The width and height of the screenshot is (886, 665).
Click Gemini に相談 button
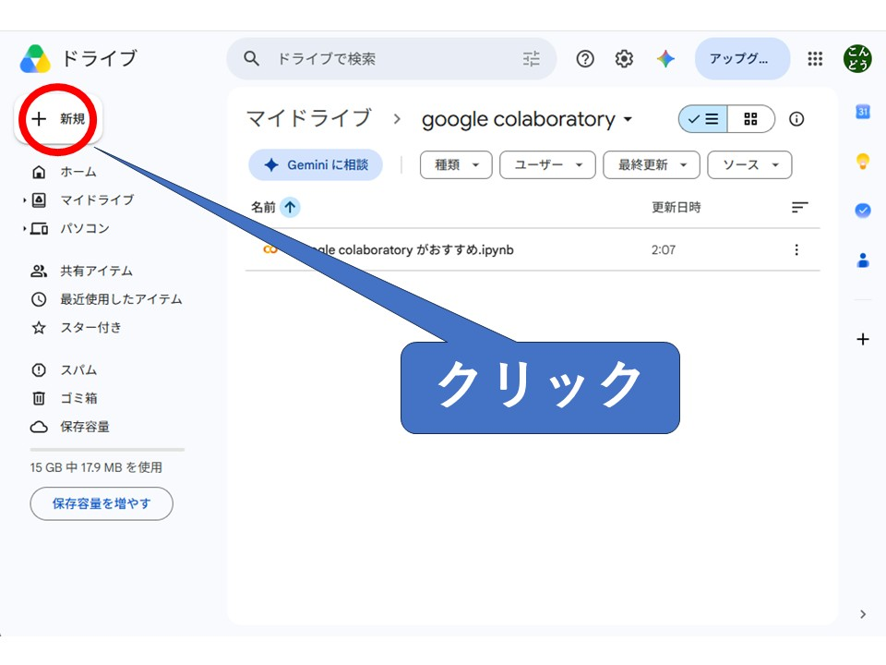[316, 165]
